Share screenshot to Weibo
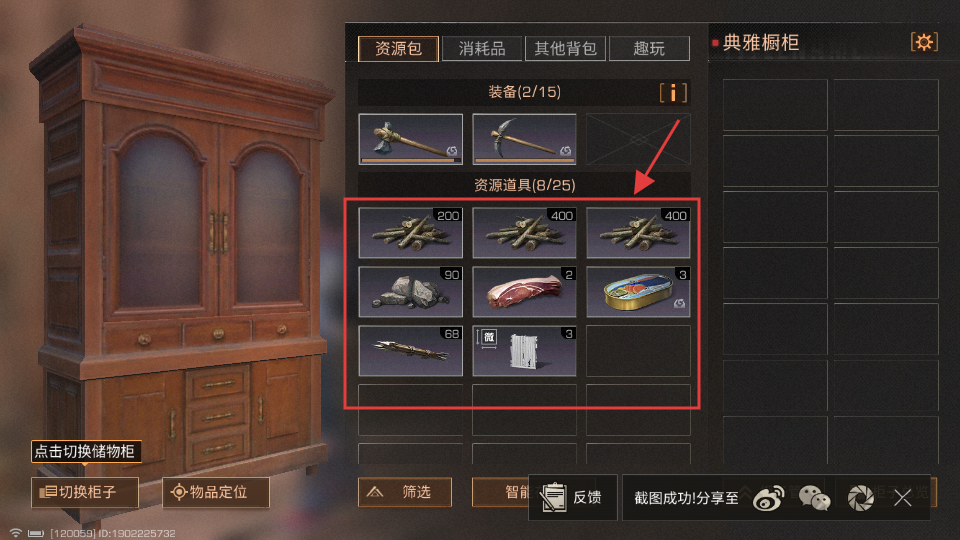 tap(768, 498)
